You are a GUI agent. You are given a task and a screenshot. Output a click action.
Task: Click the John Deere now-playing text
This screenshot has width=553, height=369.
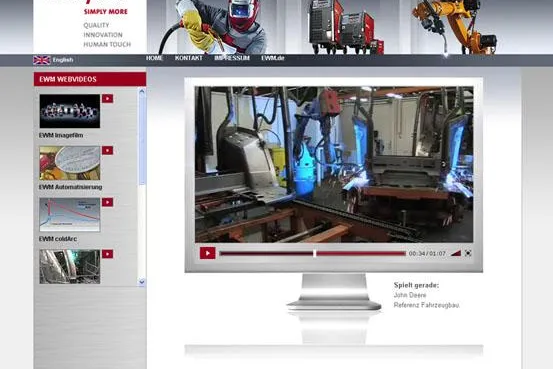[x=410, y=295]
